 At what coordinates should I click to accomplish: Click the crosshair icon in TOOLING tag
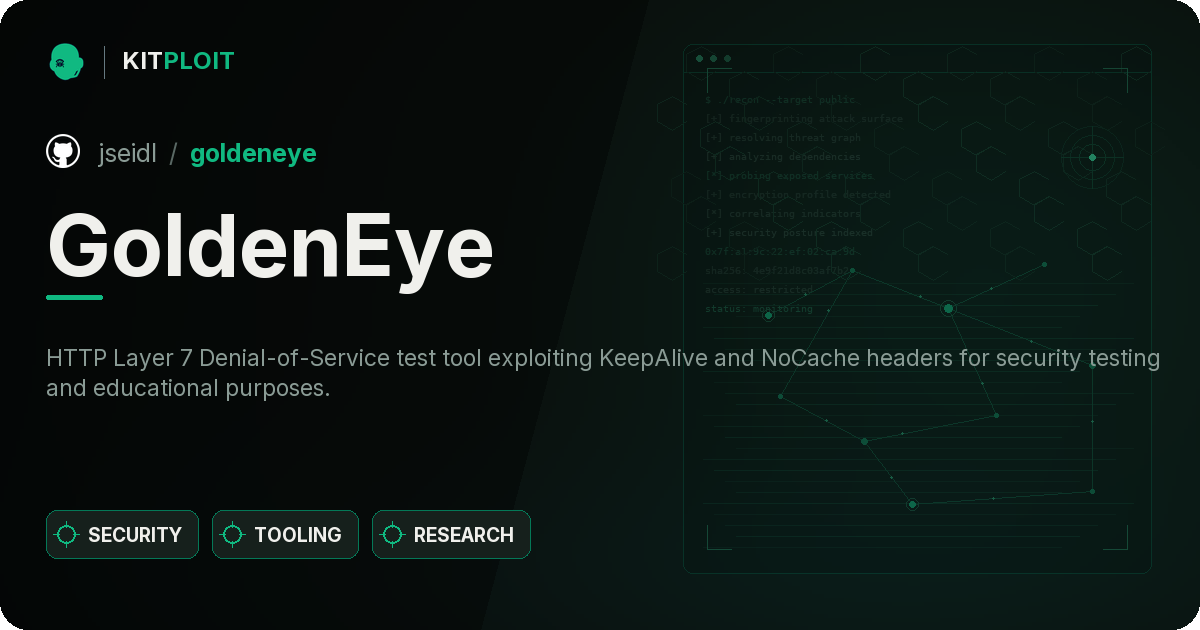click(233, 535)
